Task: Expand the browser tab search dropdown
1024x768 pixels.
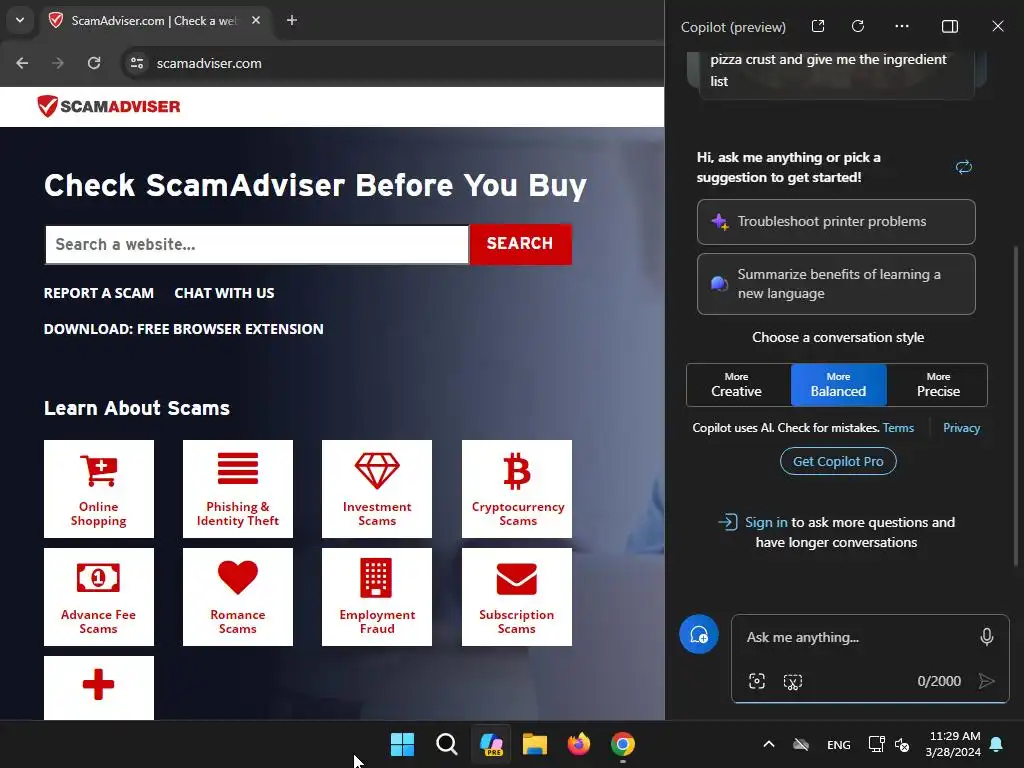Action: click(x=20, y=20)
